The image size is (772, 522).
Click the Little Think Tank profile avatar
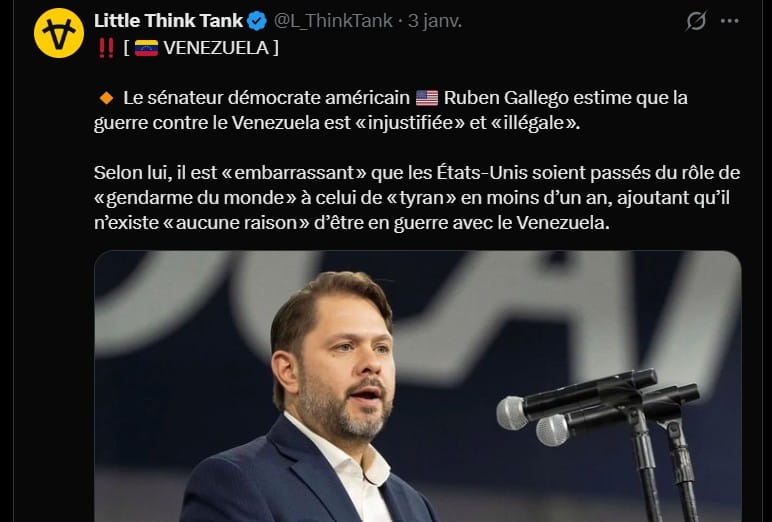[58, 33]
